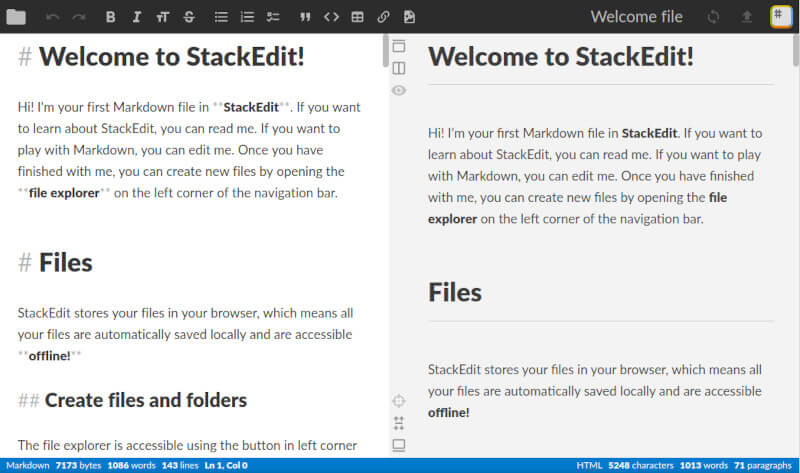Open the file explorer folder icon
The image size is (800, 473).
click(16, 17)
